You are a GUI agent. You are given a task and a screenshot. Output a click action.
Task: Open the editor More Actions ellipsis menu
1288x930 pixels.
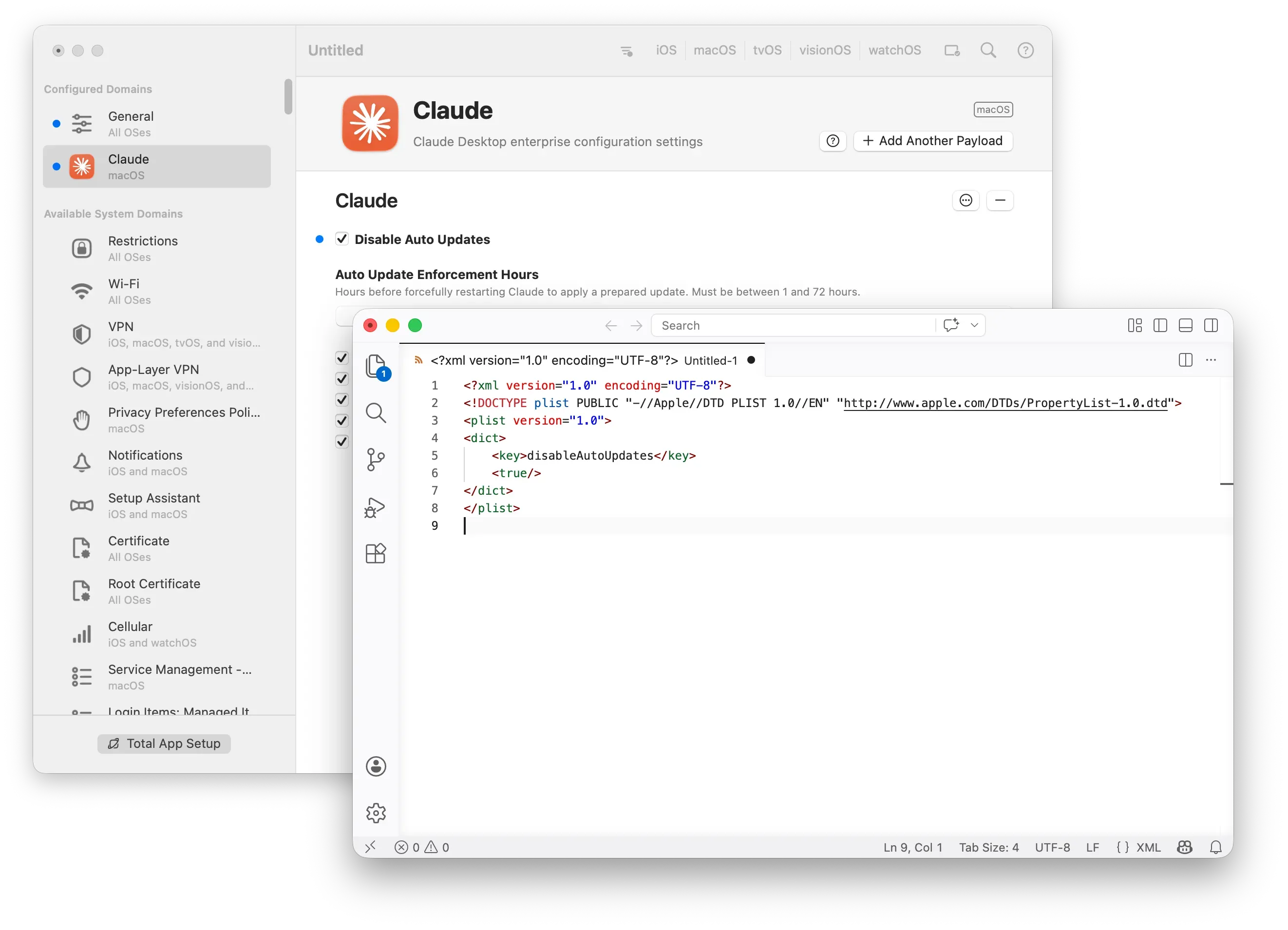pyautogui.click(x=1212, y=360)
